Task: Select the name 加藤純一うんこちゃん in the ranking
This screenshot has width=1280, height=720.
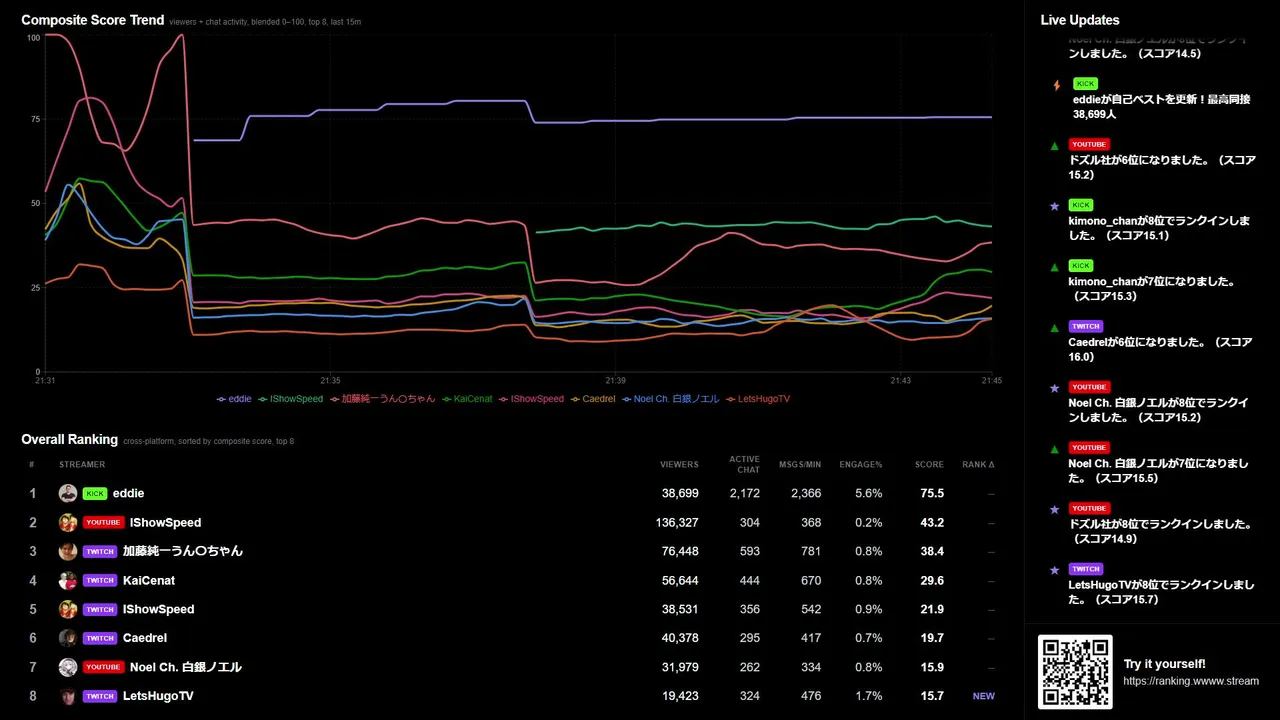Action: tap(183, 551)
